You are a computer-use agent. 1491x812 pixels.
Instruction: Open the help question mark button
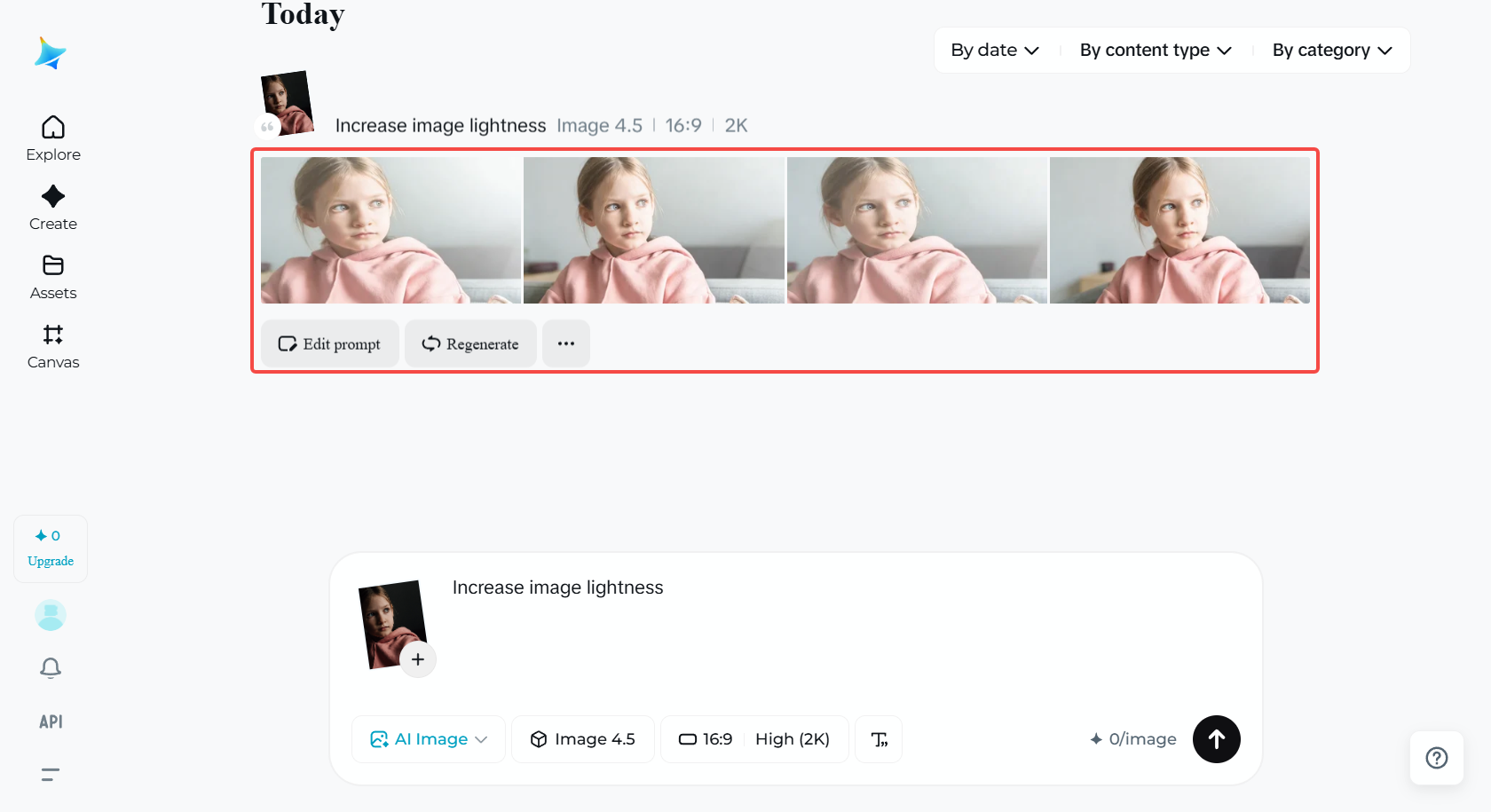coord(1437,758)
